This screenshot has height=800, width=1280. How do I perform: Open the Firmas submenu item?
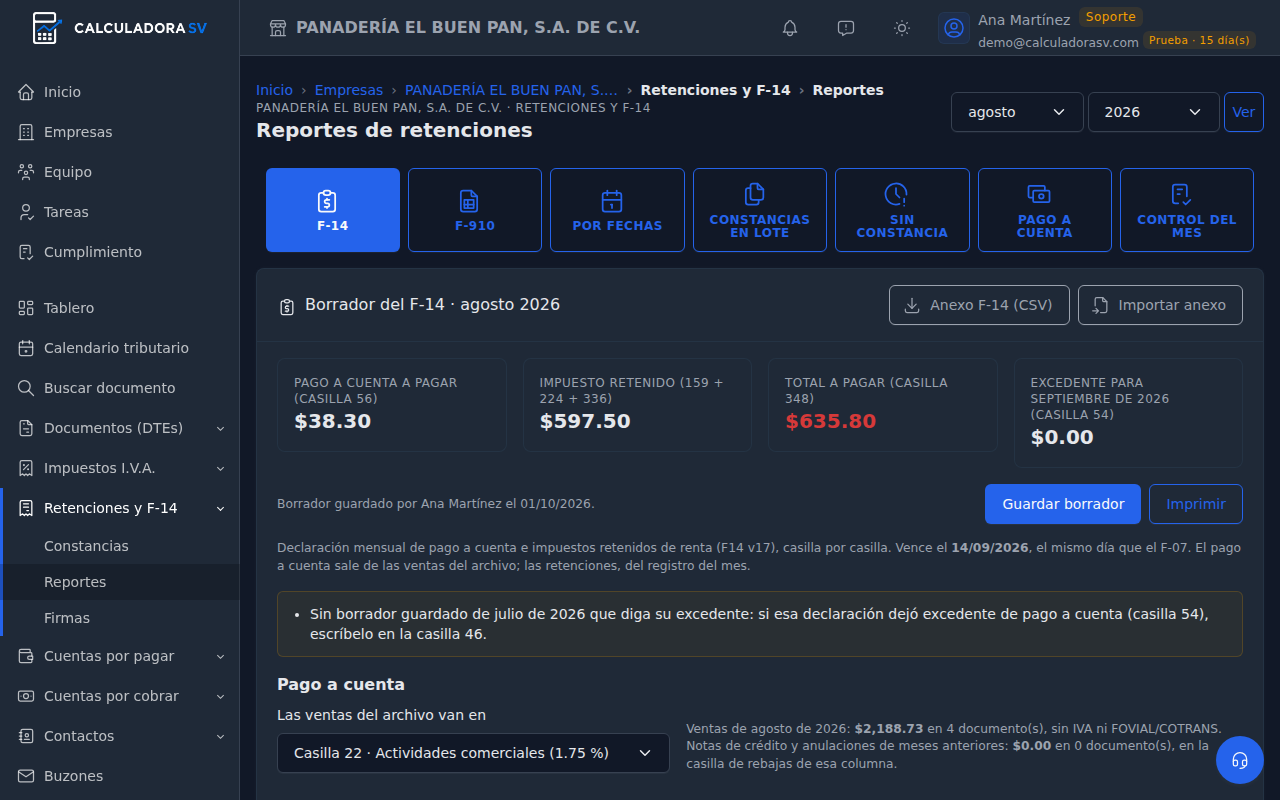pyautogui.click(x=120, y=618)
